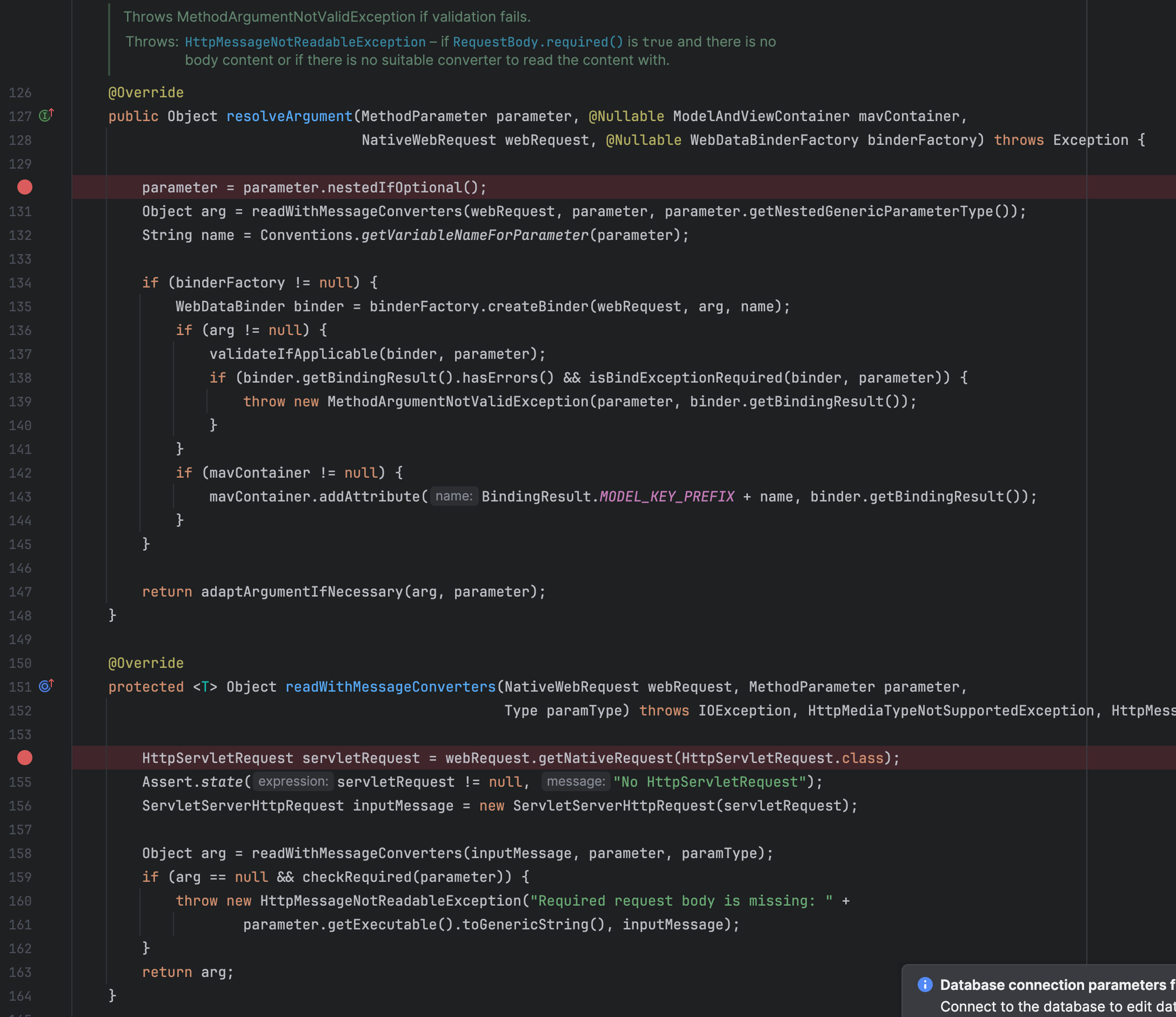Click getNestedGenericParameterType on line 131
The image size is (1176, 1017).
[x=871, y=211]
